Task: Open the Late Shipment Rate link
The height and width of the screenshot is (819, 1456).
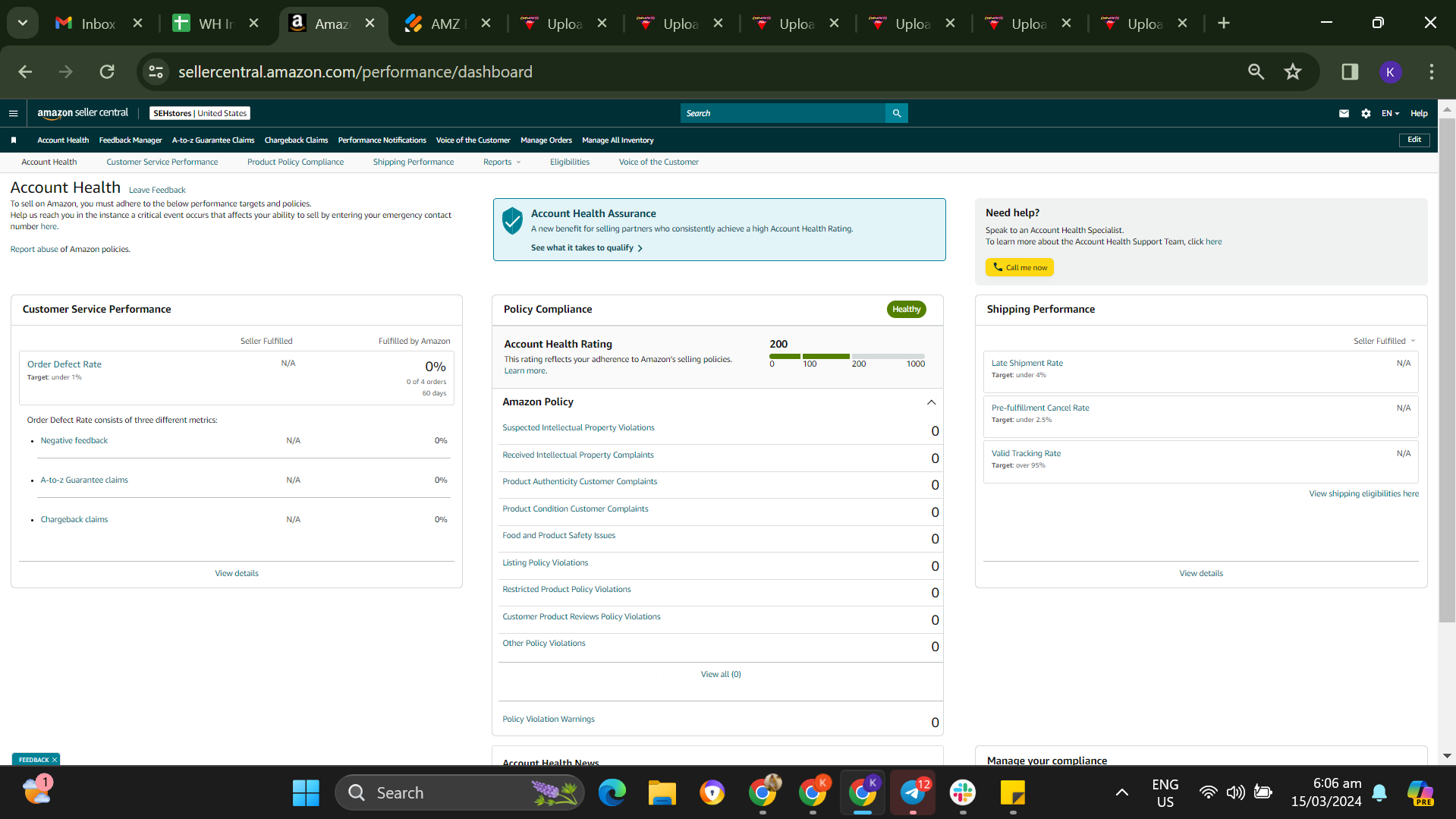Action: [x=1027, y=364]
